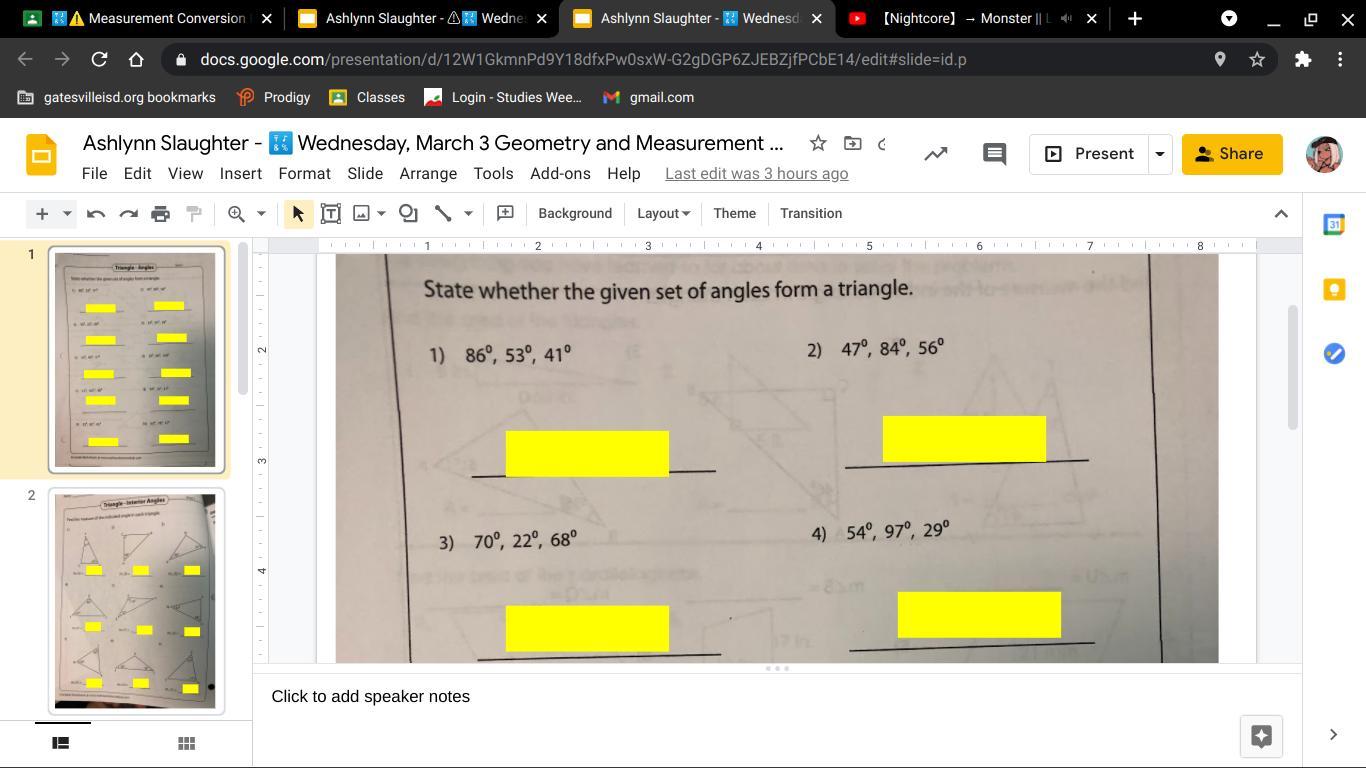Open Google Keep in the side panel

click(1334, 289)
